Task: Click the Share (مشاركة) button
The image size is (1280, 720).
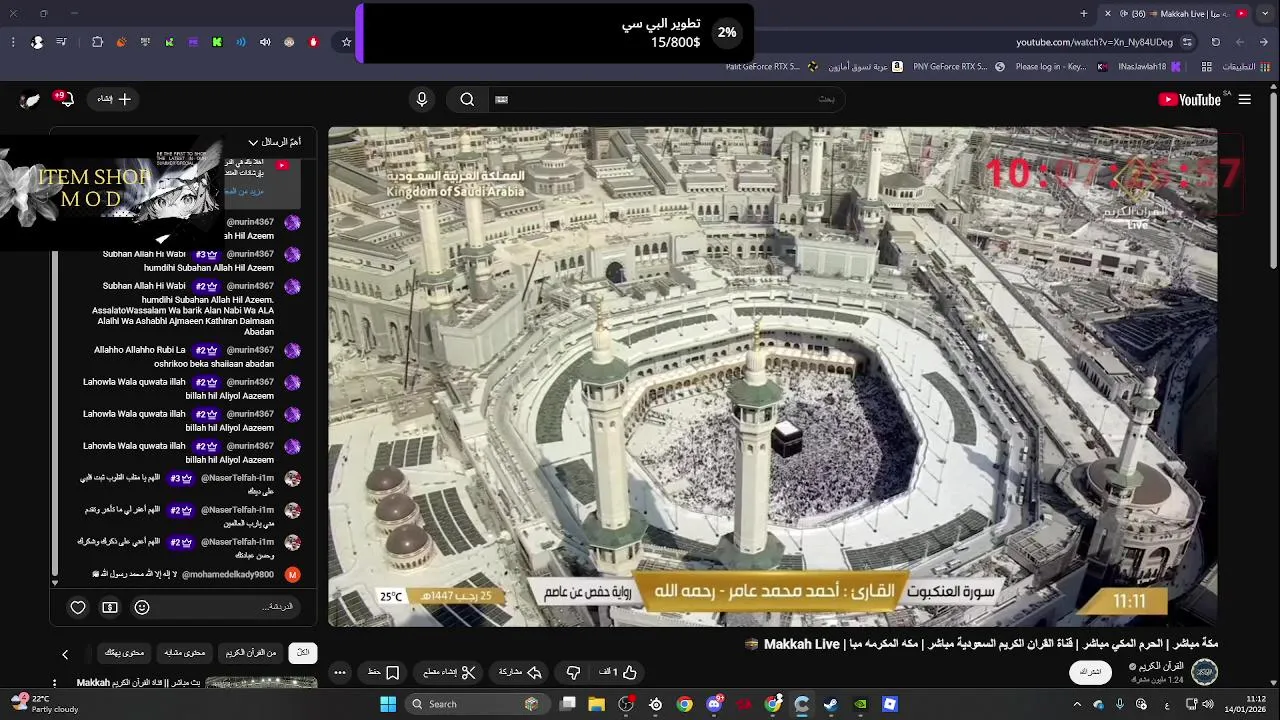Action: click(520, 672)
